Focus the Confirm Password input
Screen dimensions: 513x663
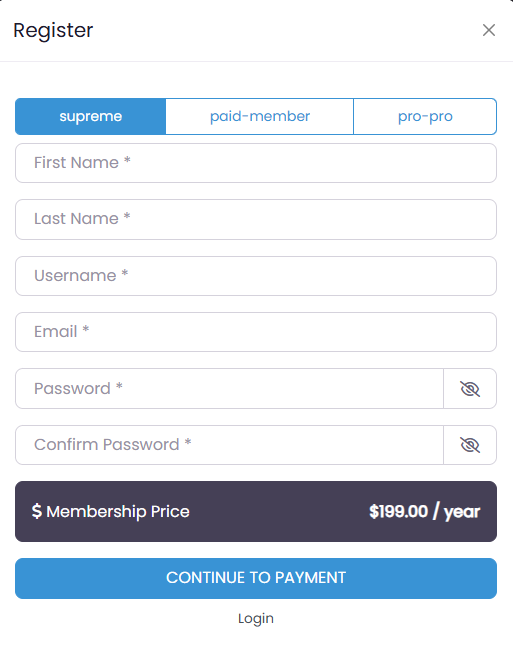[229, 445]
